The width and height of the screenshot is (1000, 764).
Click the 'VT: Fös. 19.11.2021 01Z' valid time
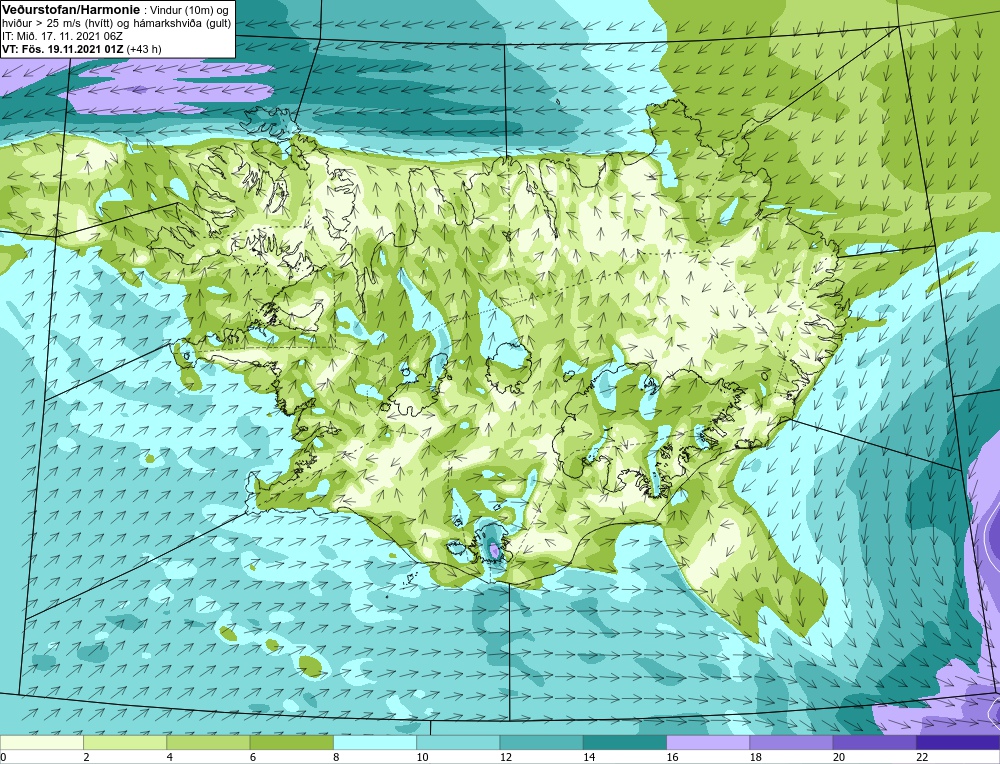(63, 49)
